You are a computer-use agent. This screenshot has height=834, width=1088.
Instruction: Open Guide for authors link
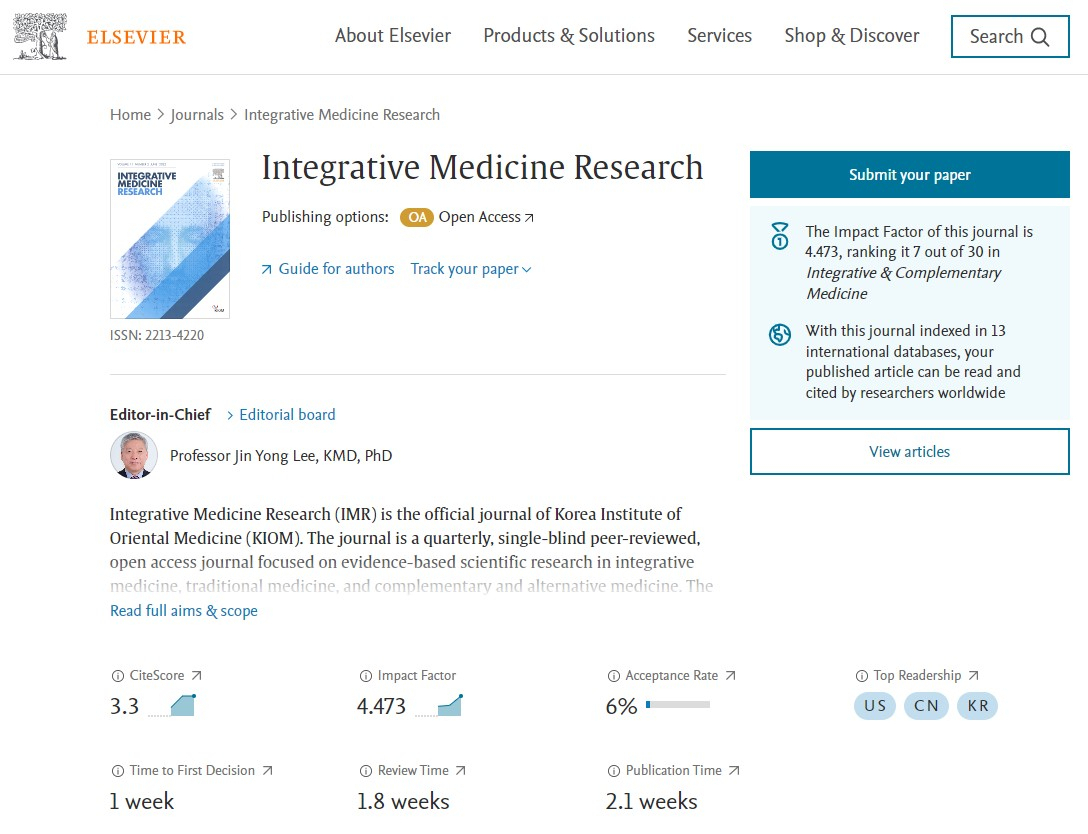click(336, 269)
